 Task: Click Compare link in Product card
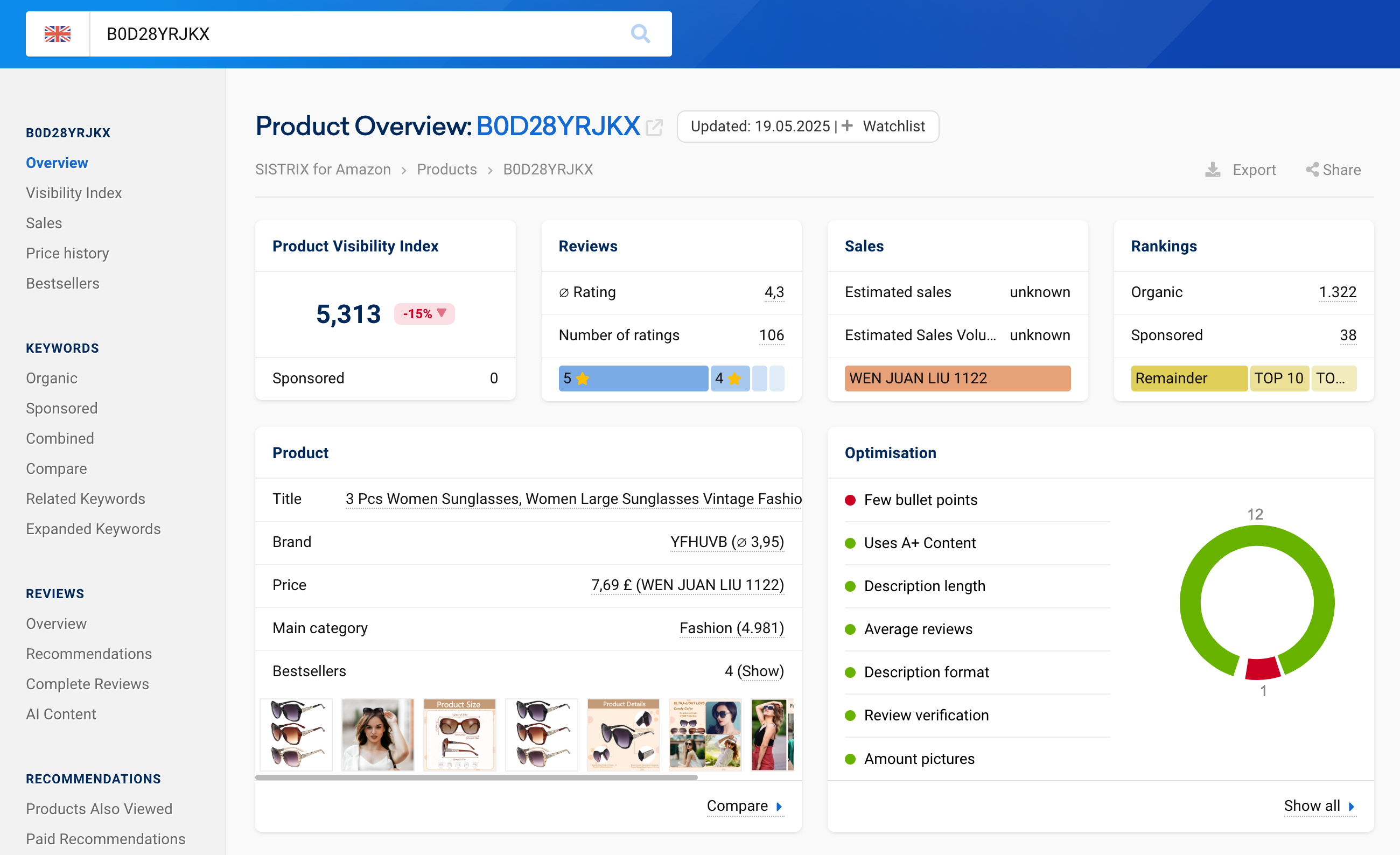click(x=745, y=806)
